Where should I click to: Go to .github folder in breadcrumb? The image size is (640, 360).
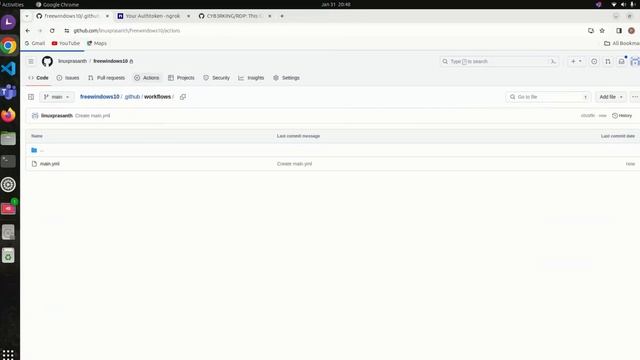click(x=132, y=97)
